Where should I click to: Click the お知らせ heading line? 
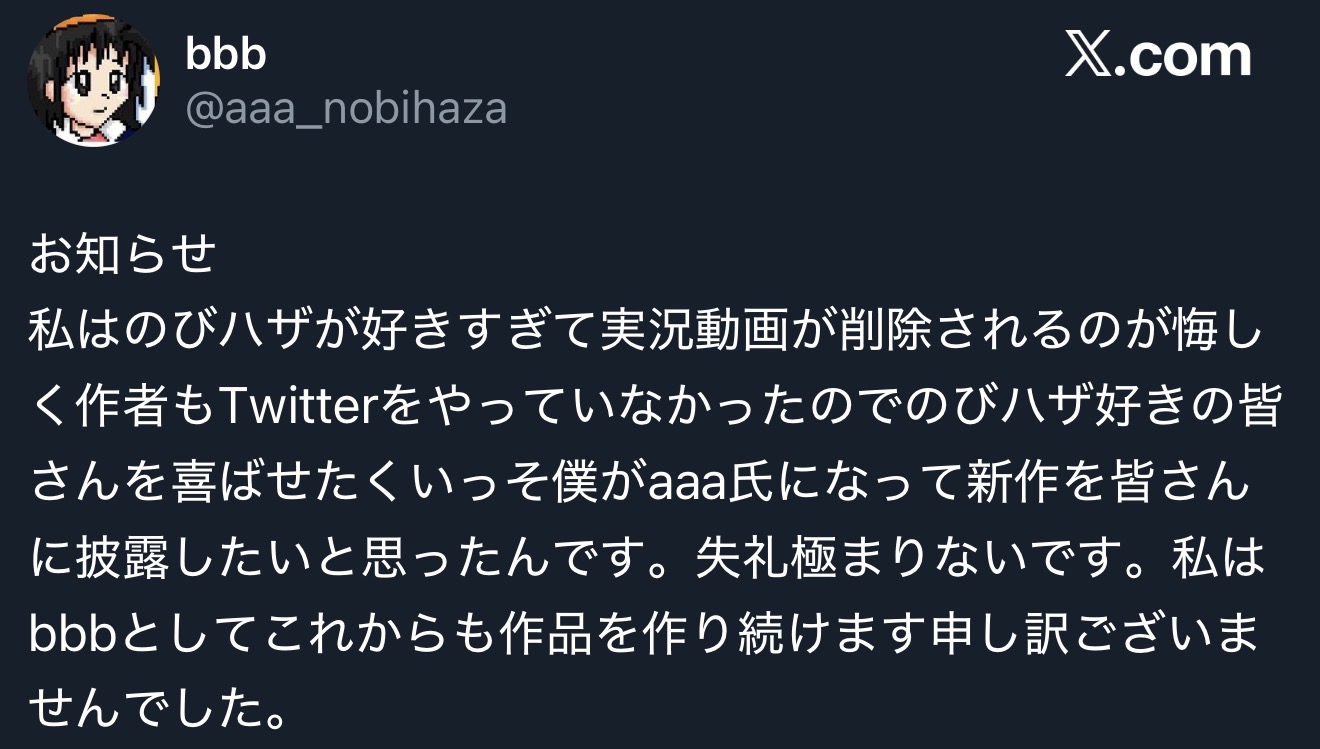pyautogui.click(x=122, y=256)
